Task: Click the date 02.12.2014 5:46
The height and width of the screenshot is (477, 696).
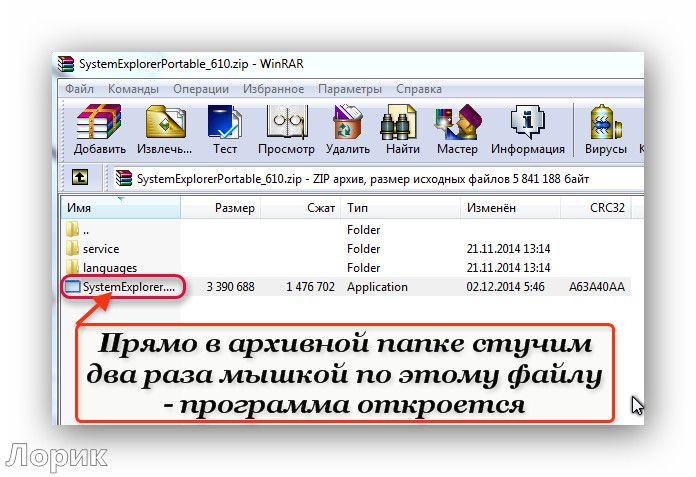Action: tap(505, 287)
